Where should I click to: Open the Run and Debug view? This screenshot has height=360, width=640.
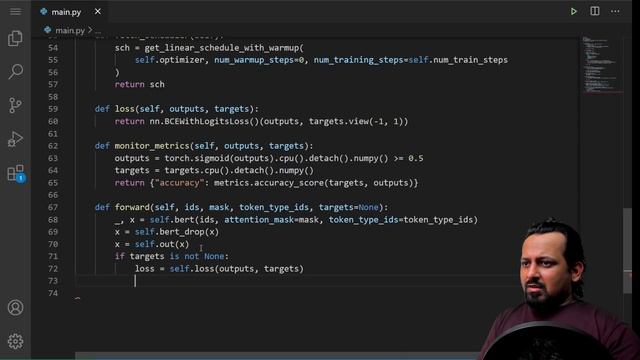click(16, 139)
